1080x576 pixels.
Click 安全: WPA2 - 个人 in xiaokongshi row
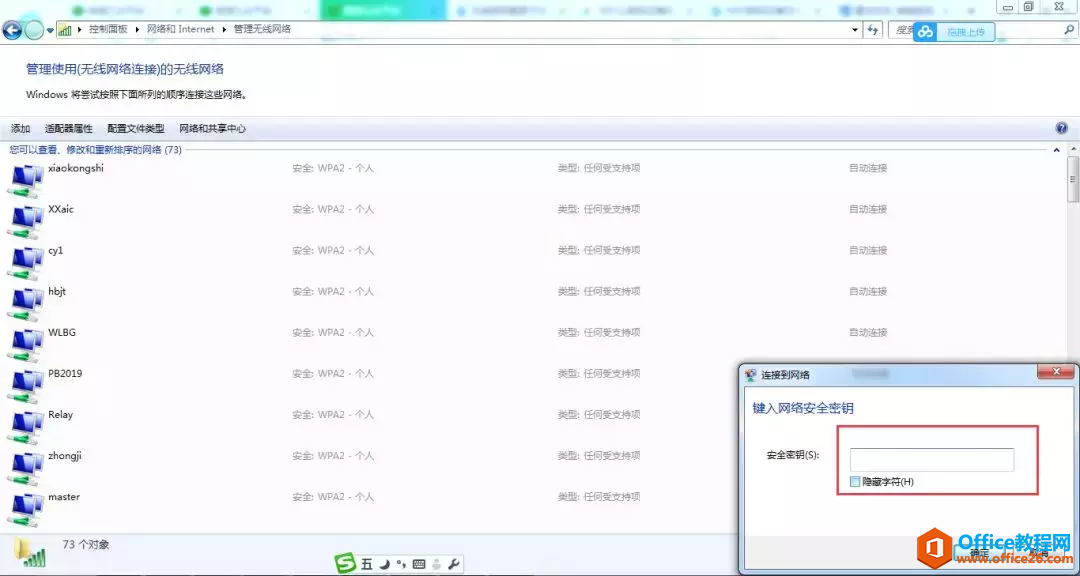(333, 168)
